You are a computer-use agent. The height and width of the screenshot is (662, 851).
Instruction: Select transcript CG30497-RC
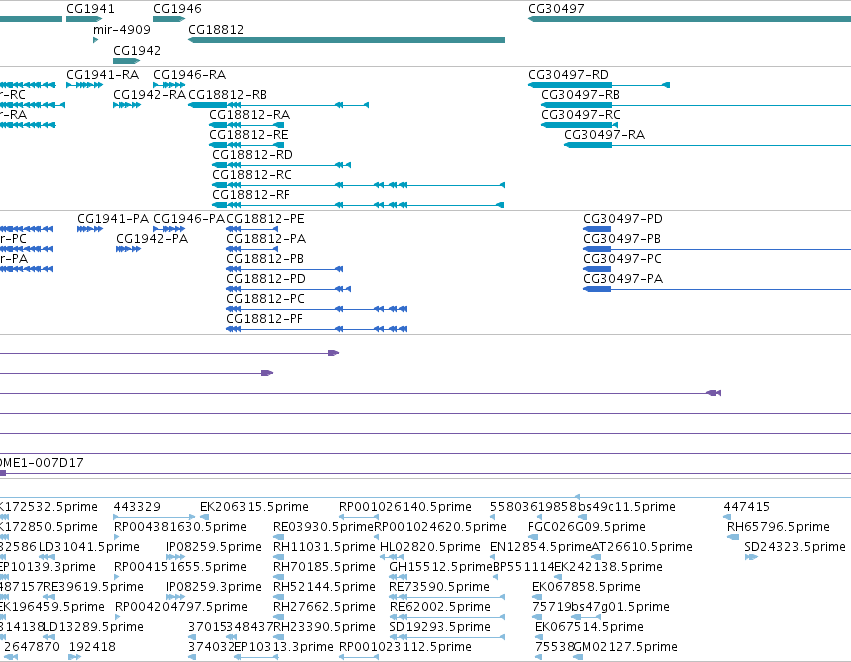pos(581,114)
